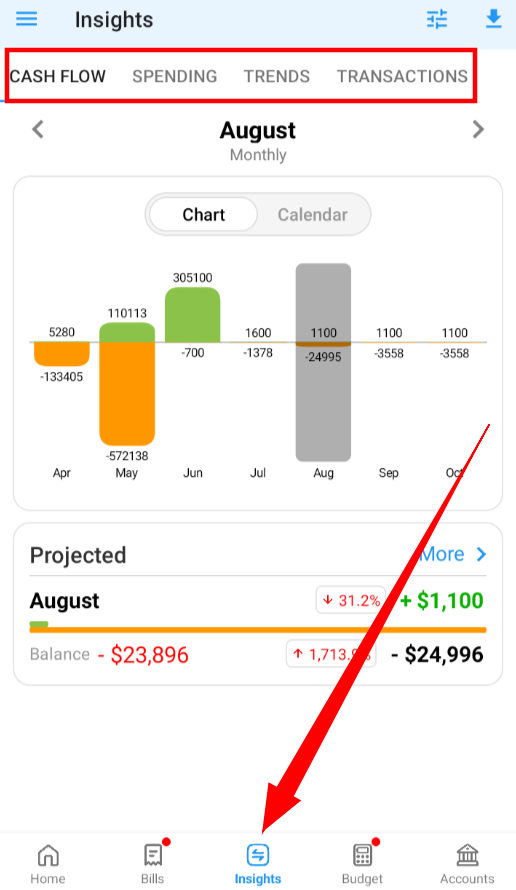Select the May orange expense bar
Screen dimensions: 516x890
[x=127, y=394]
